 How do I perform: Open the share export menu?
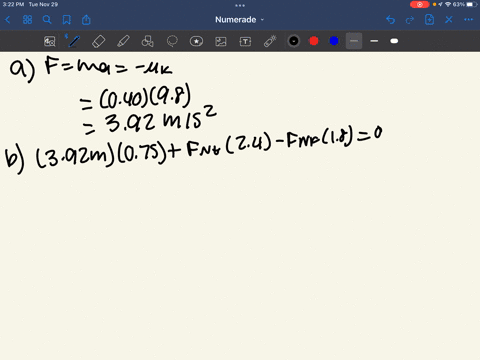click(86, 20)
